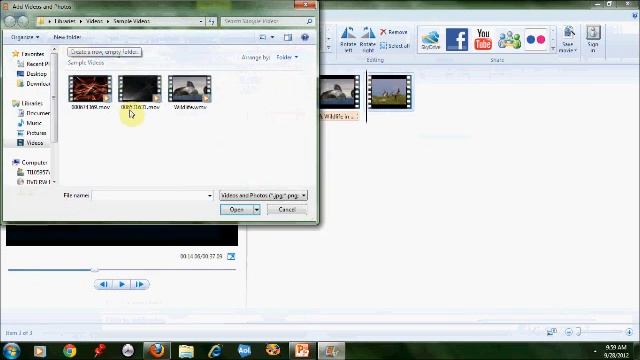640x360 pixels.
Task: Share the movie to Facebook
Action: pos(457,40)
